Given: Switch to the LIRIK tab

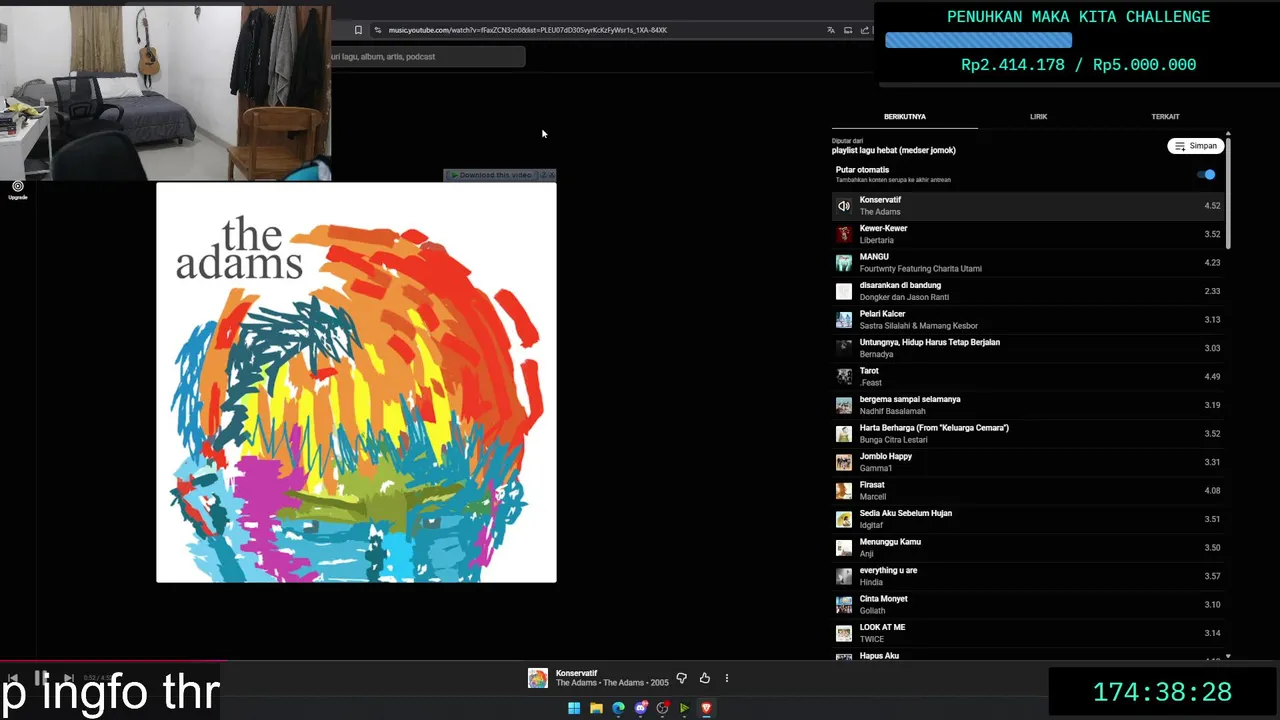Looking at the screenshot, I should coord(1039,117).
